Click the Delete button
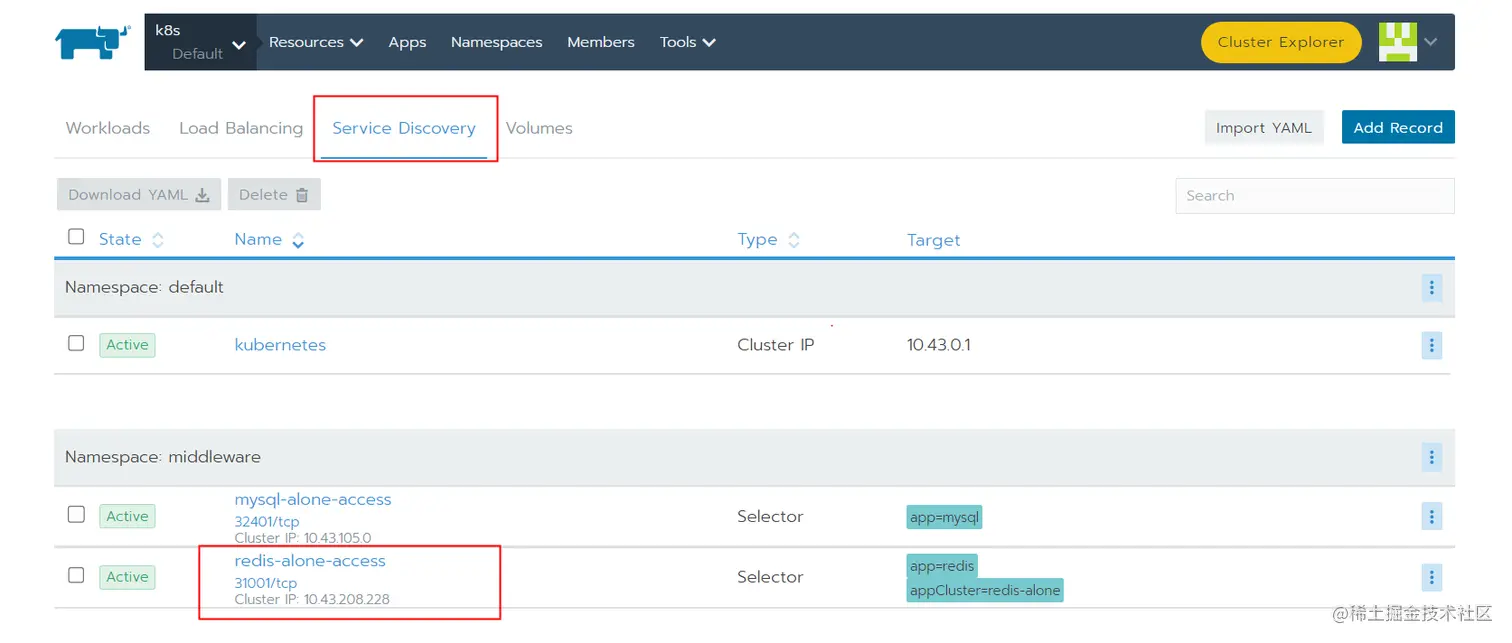 274,195
